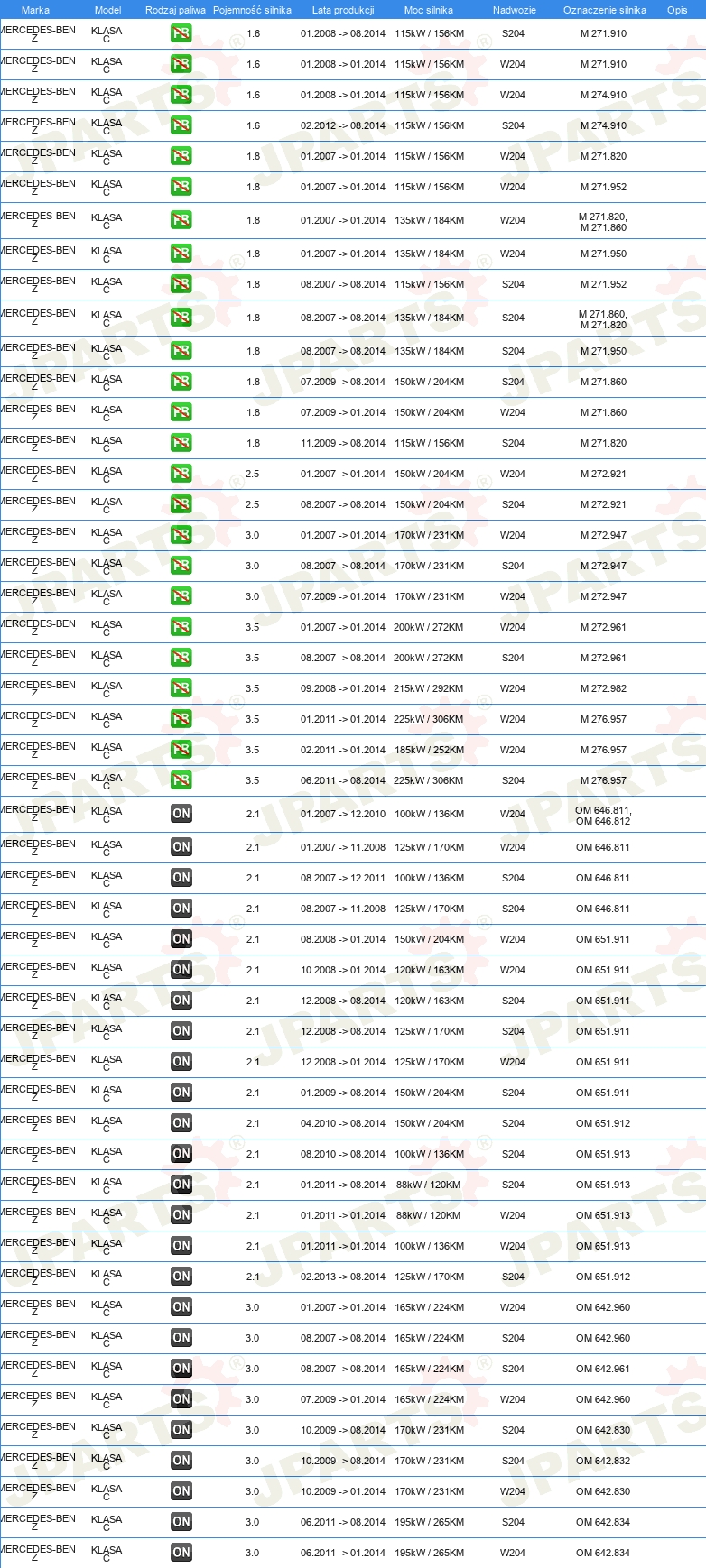Click the ON icon in the OM 642.961 row

click(181, 1369)
